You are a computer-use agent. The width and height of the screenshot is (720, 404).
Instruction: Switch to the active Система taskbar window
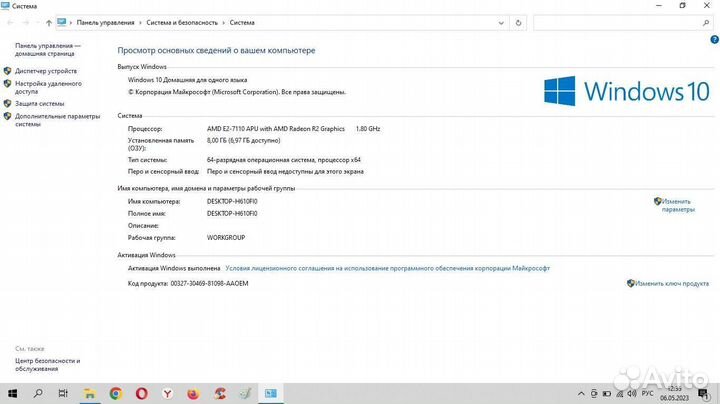point(271,393)
